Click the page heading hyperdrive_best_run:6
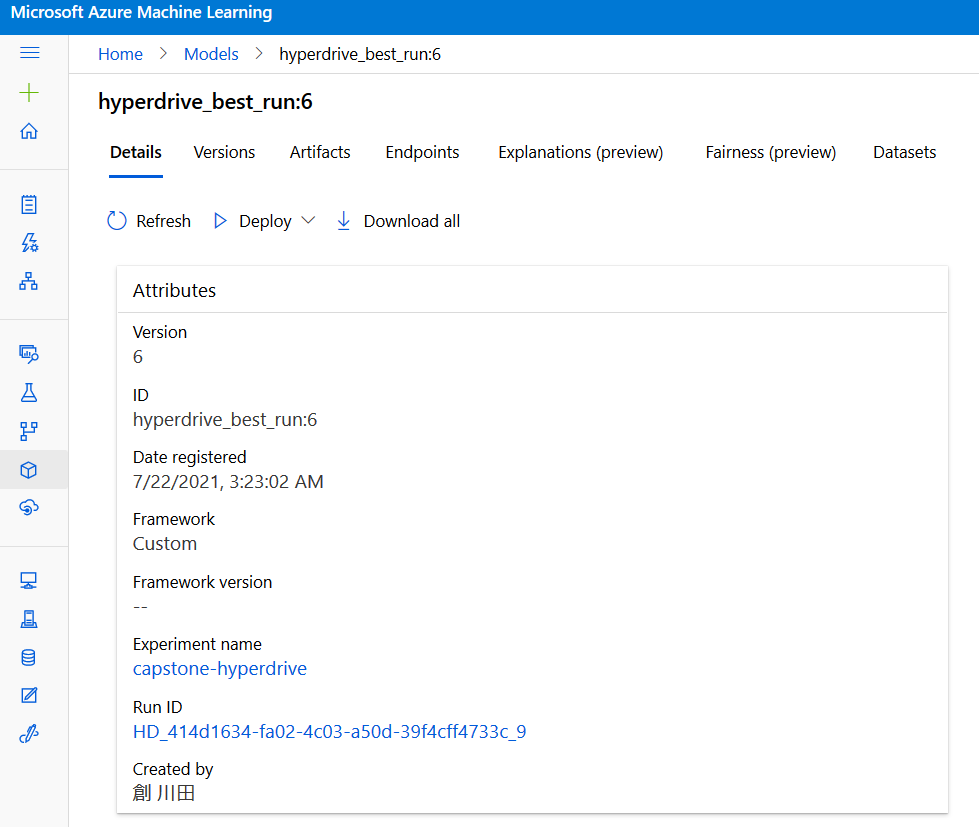This screenshot has height=827, width=979. (205, 102)
